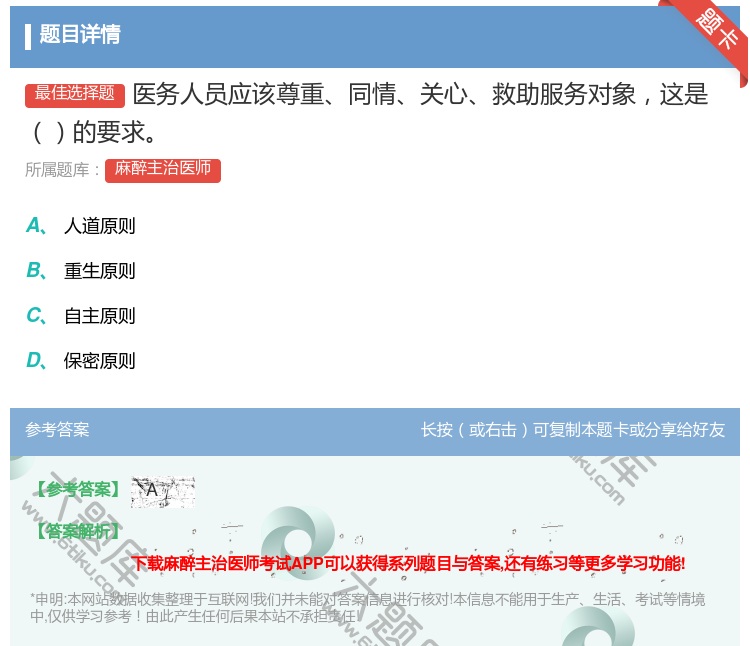Choose answer 人道原则
The height and width of the screenshot is (646, 750).
(99, 226)
